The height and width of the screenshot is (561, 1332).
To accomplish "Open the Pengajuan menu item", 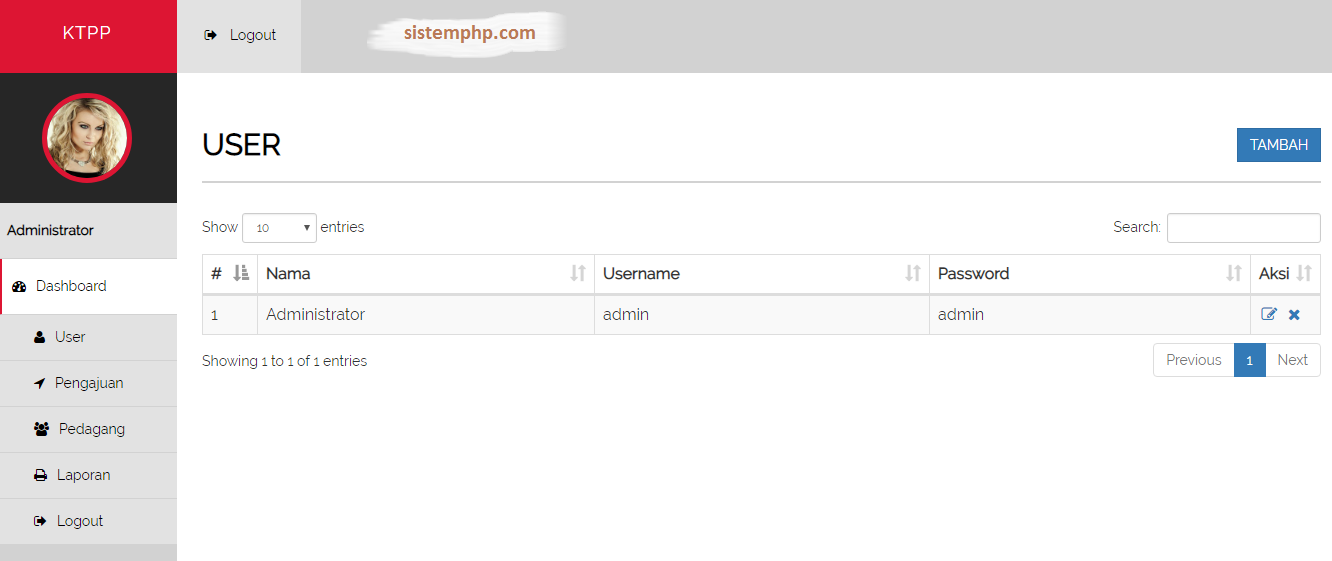I will pos(89,383).
